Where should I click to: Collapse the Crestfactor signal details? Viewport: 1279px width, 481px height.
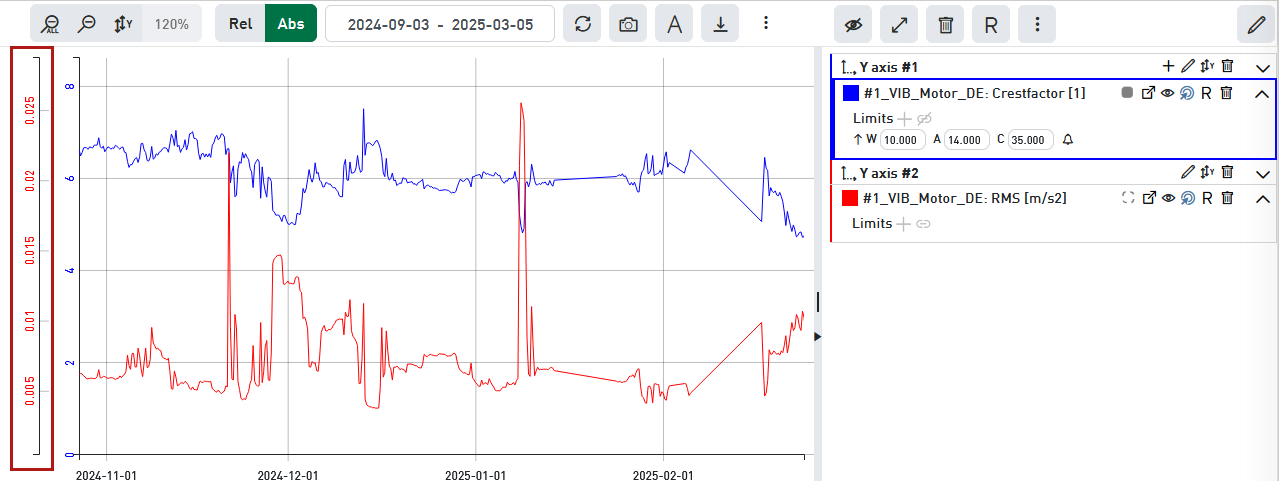(x=1262, y=94)
